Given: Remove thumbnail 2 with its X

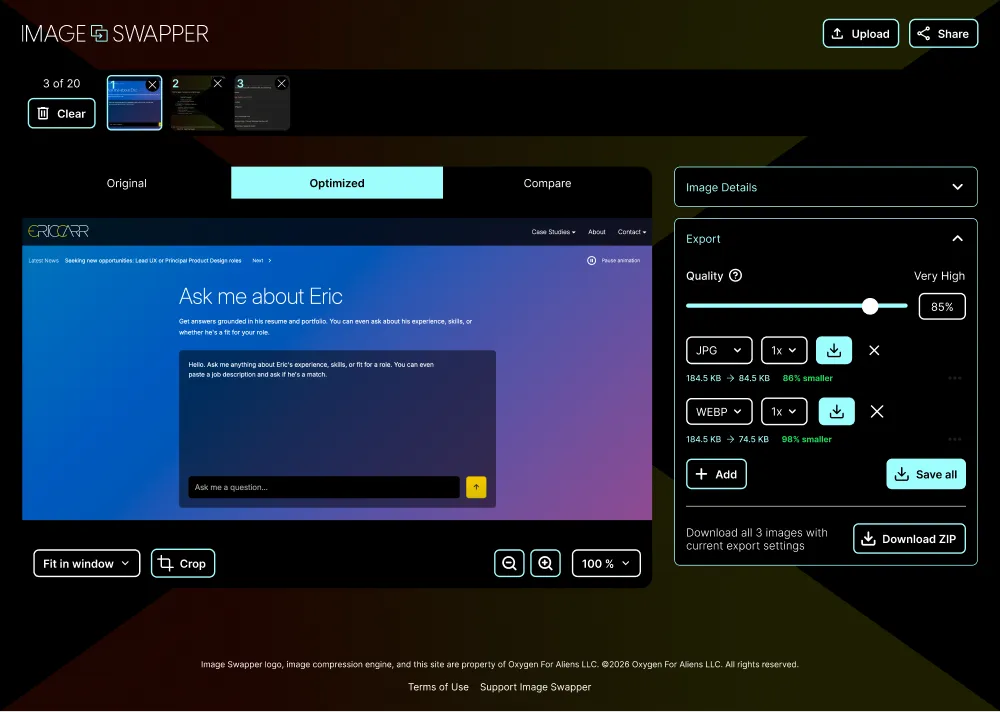Looking at the screenshot, I should point(217,84).
